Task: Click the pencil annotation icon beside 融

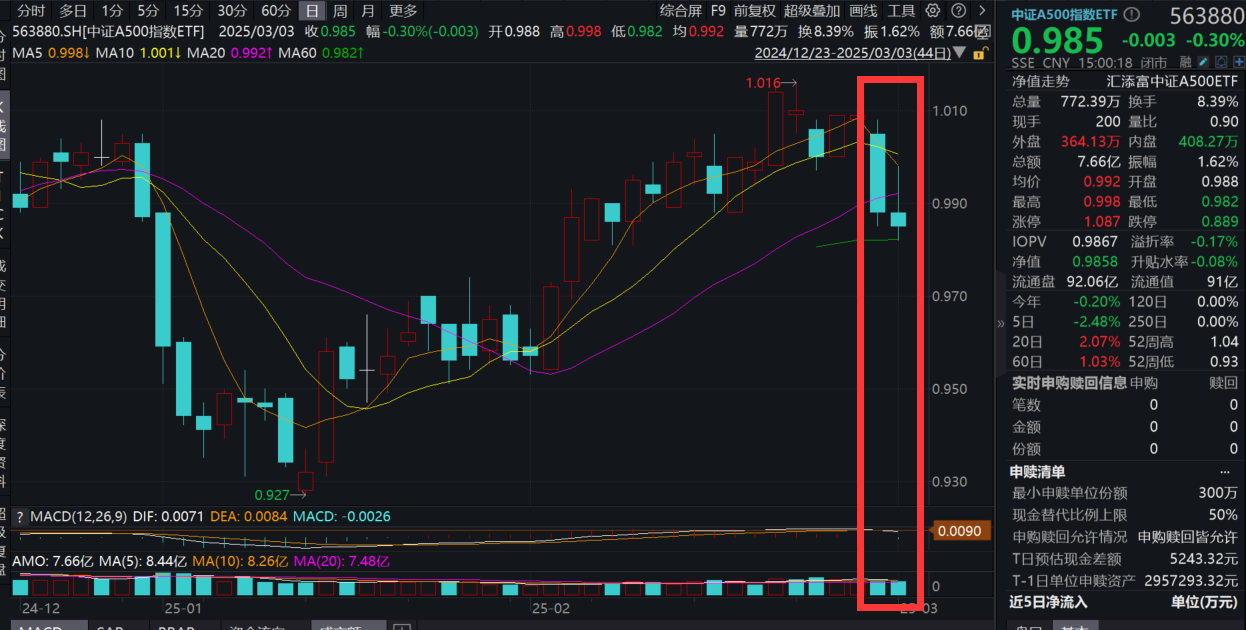Action: [x=1203, y=60]
